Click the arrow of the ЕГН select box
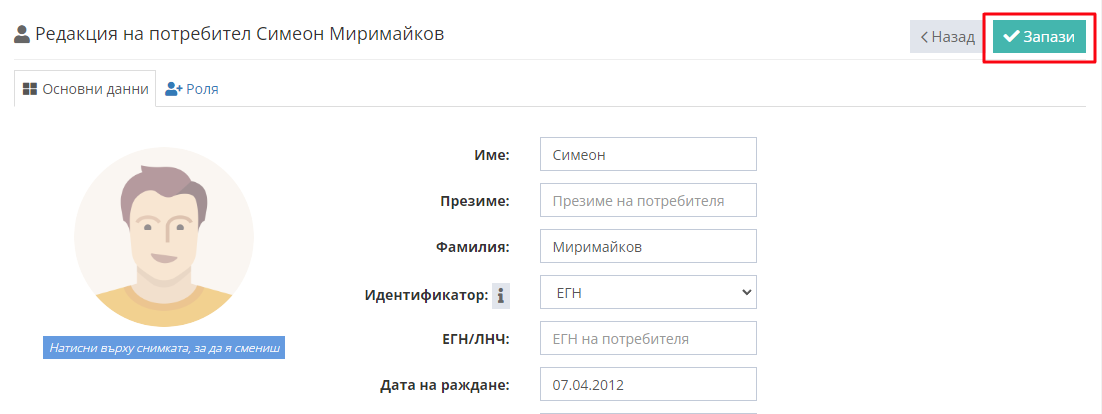This screenshot has height=414, width=1102. click(x=746, y=292)
